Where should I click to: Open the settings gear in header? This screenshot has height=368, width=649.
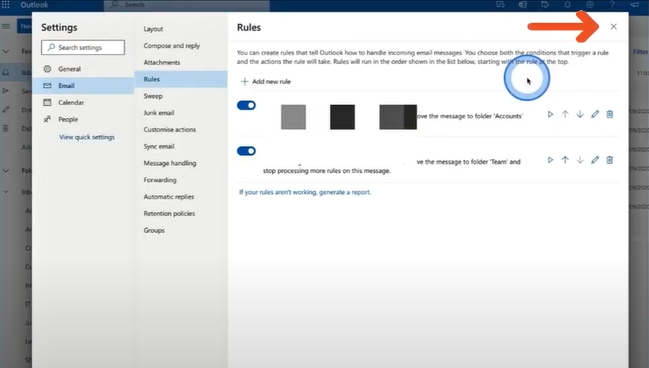coord(590,5)
